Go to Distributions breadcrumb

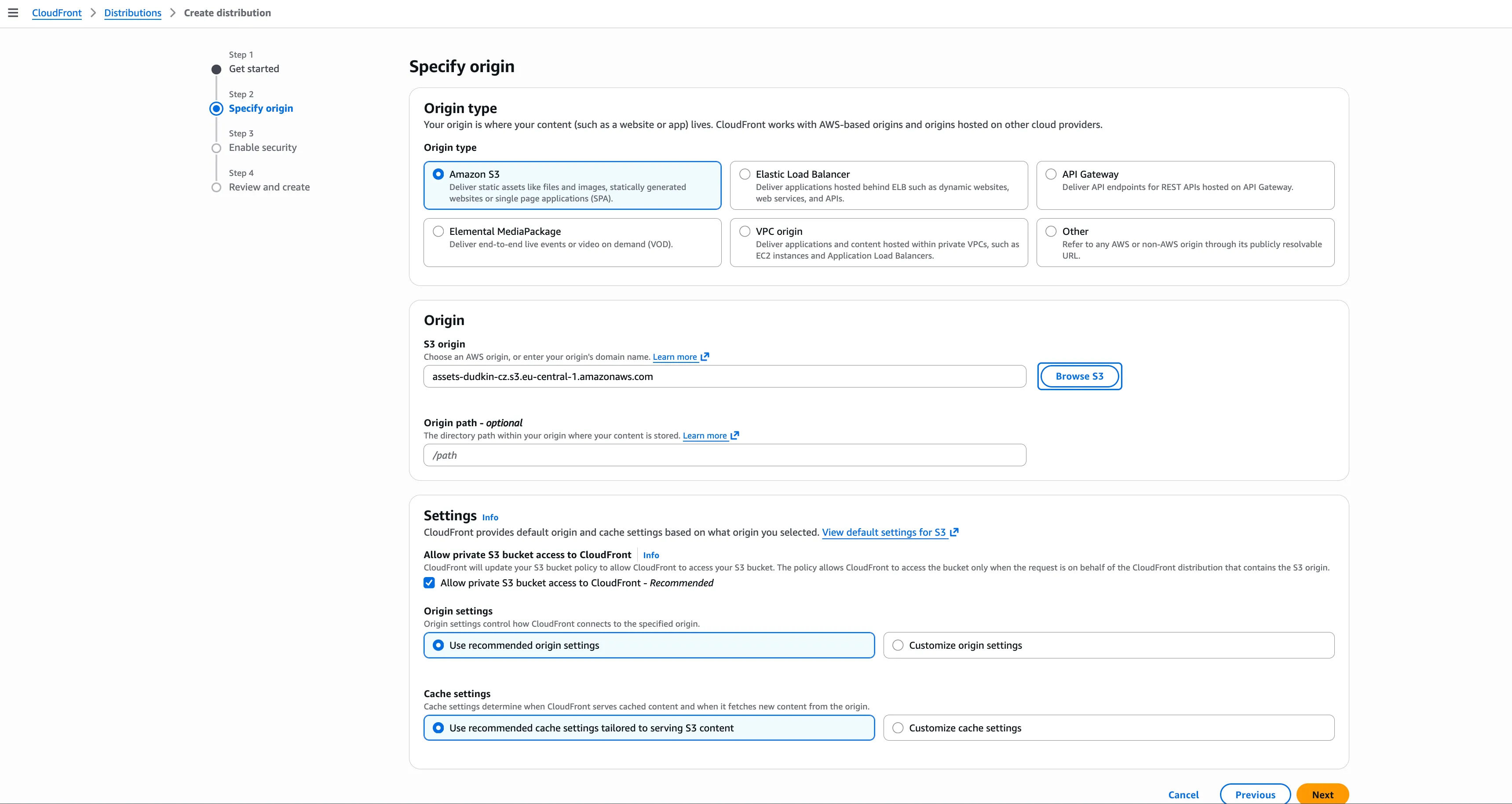(x=133, y=13)
